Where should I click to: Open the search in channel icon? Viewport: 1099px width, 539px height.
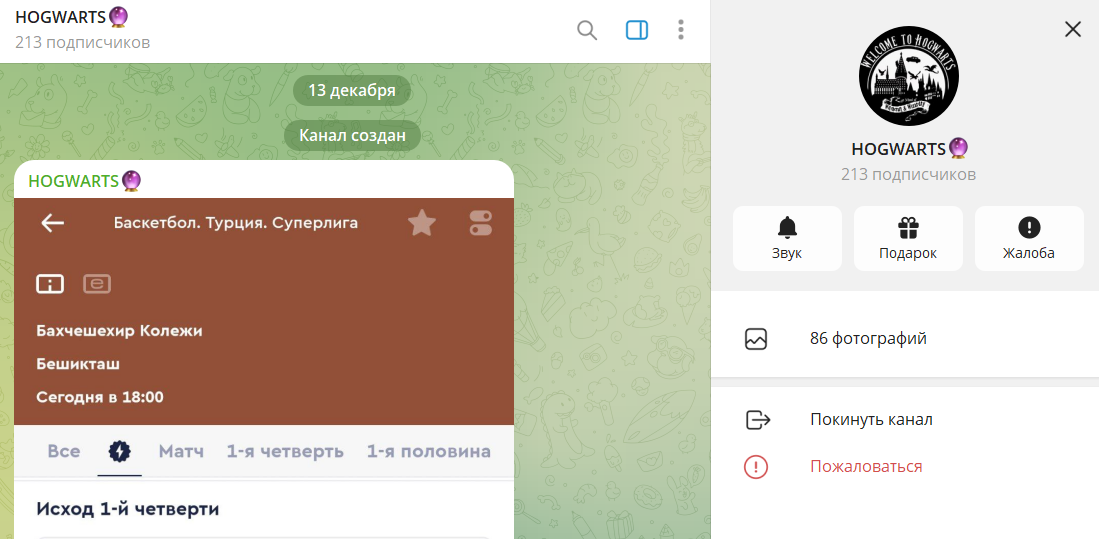[587, 30]
